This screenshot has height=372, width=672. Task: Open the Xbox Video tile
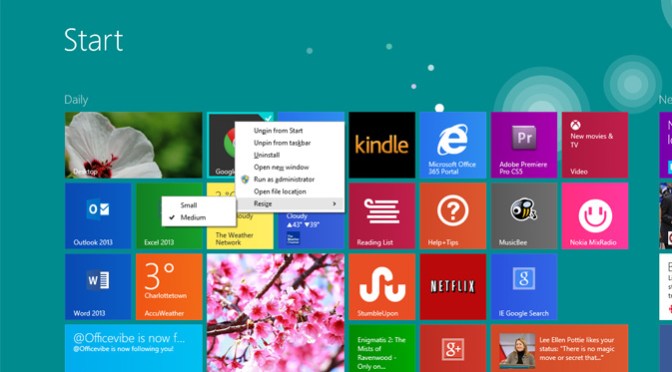pos(595,145)
